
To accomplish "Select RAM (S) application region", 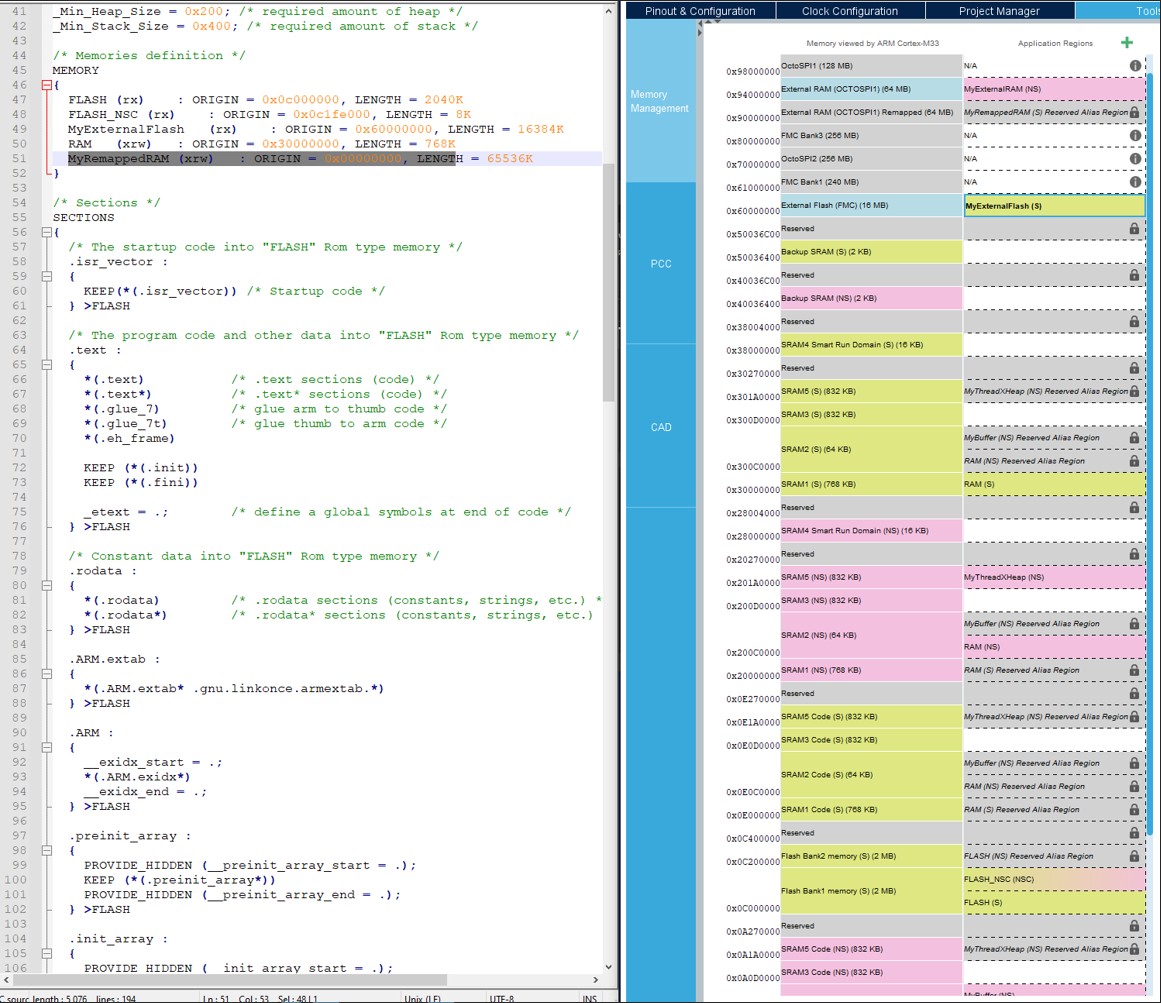I will click(x=1054, y=484).
